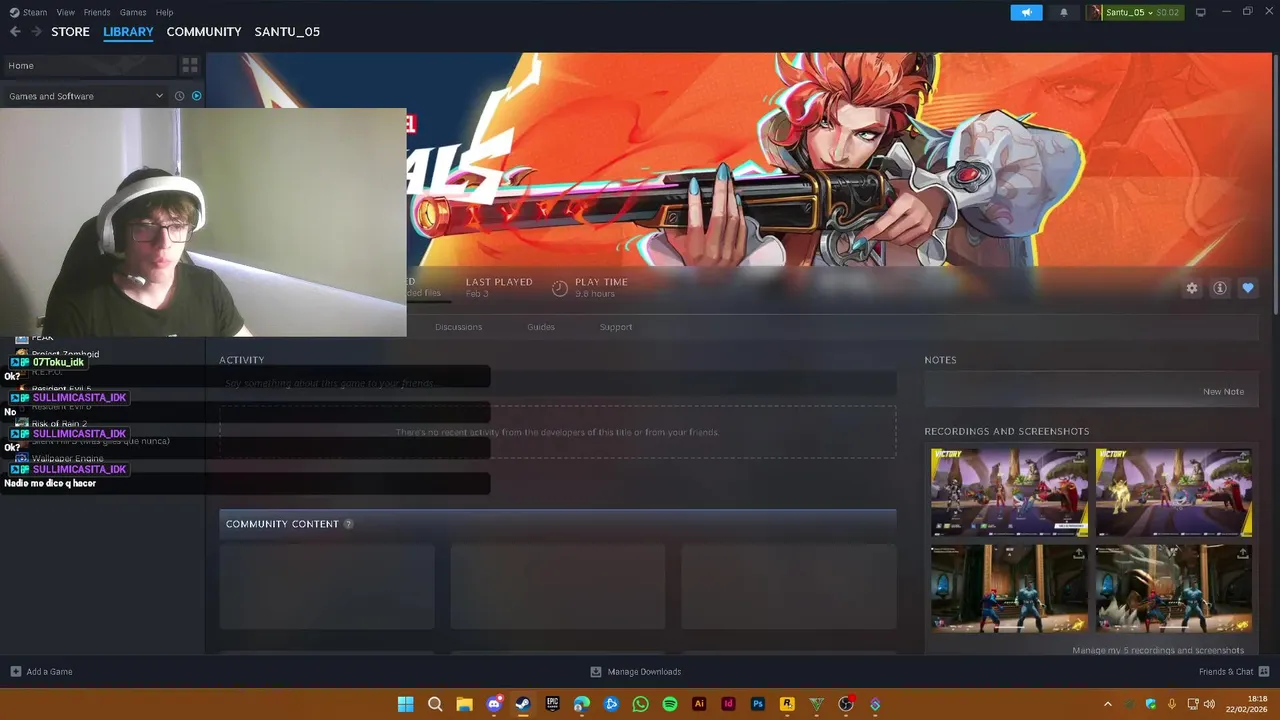Screen dimensions: 1280x720
Task: Open Discord from taskbar
Action: tap(494, 704)
